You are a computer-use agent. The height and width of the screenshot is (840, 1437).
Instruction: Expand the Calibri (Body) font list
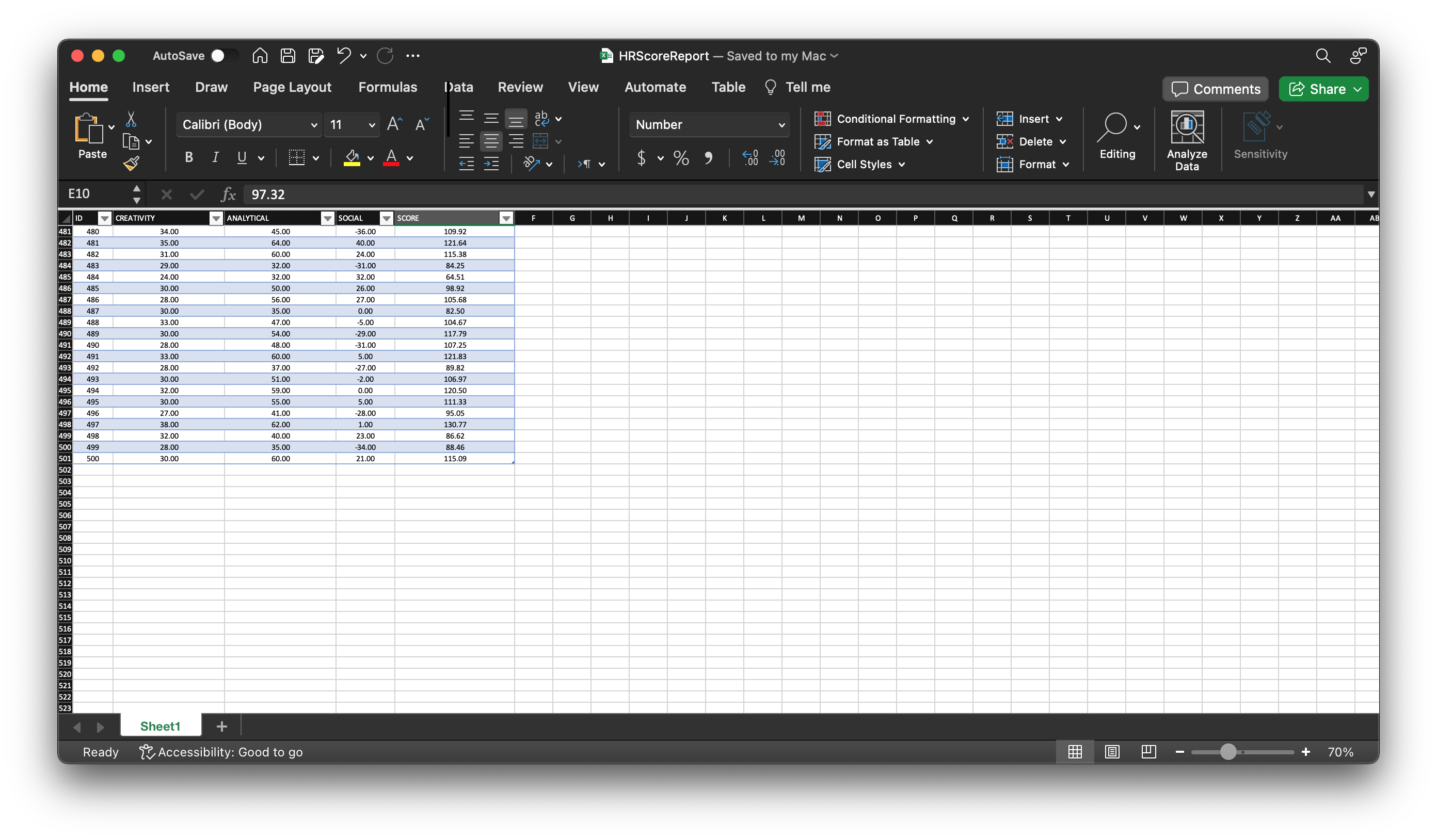click(314, 125)
